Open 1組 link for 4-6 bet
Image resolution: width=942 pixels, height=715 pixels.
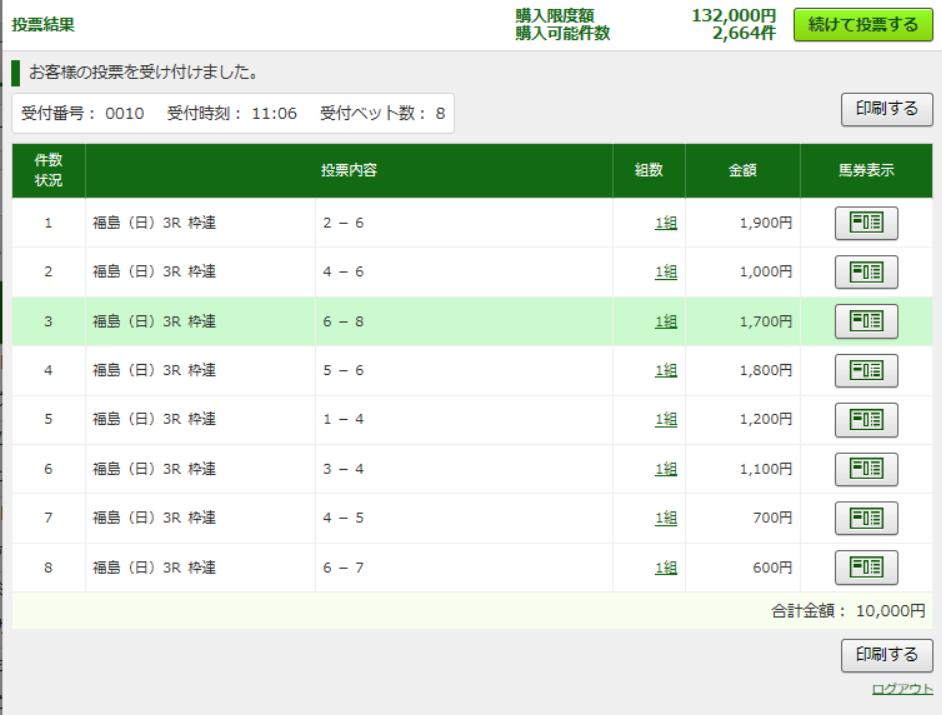pos(666,272)
